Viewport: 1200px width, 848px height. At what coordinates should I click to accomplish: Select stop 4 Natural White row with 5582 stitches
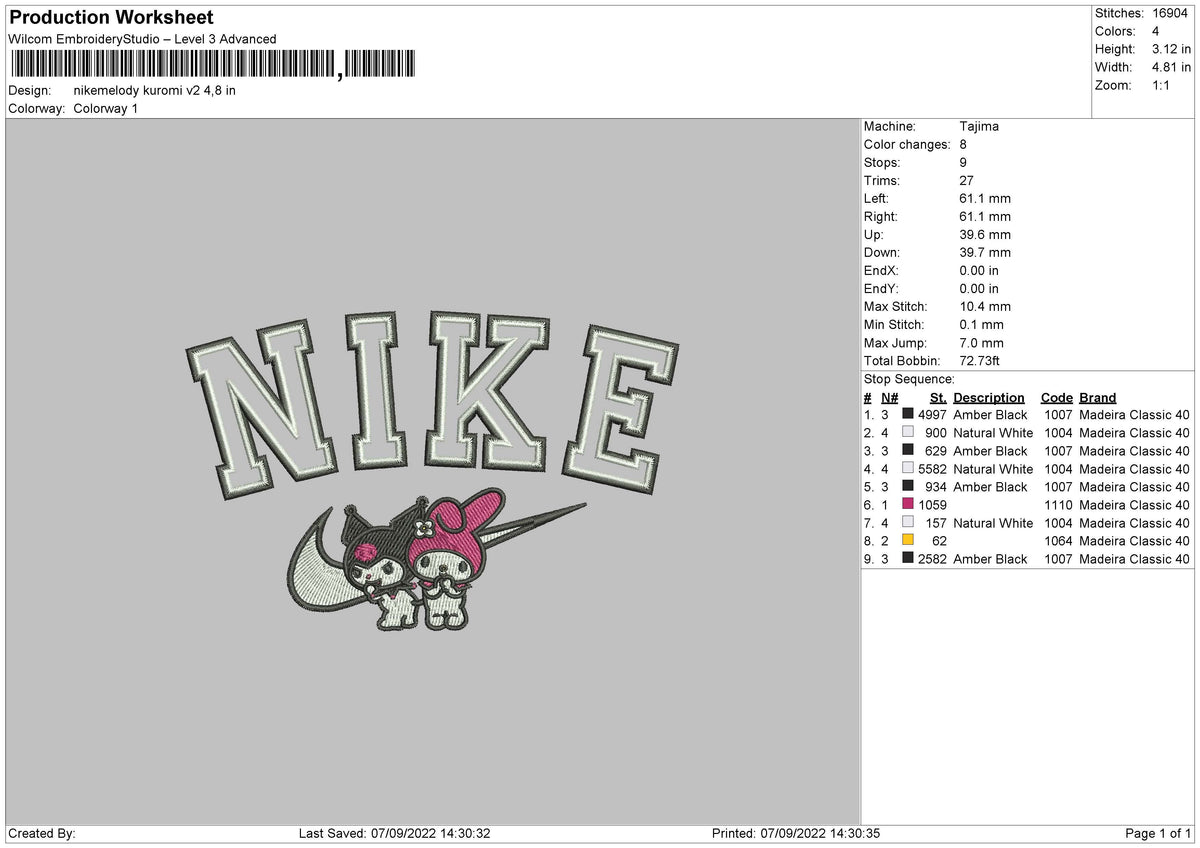point(1026,469)
